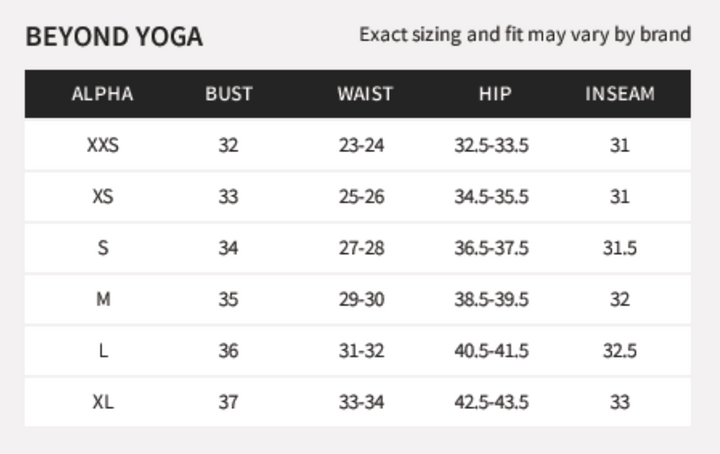Click the 40.5-41.5 hip measurement
The width and height of the screenshot is (720, 454).
(x=491, y=351)
